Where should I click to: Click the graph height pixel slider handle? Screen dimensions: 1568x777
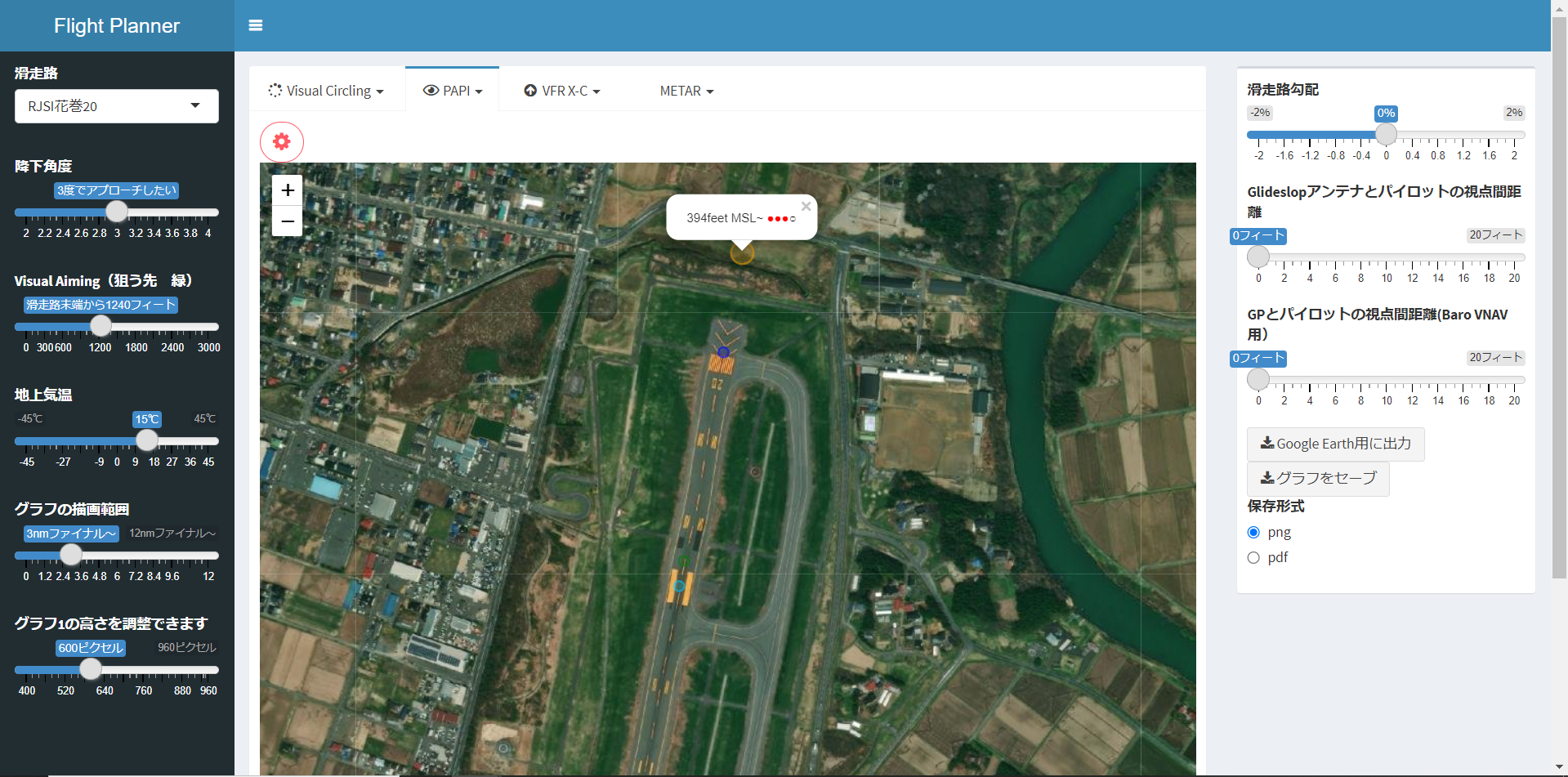(91, 669)
